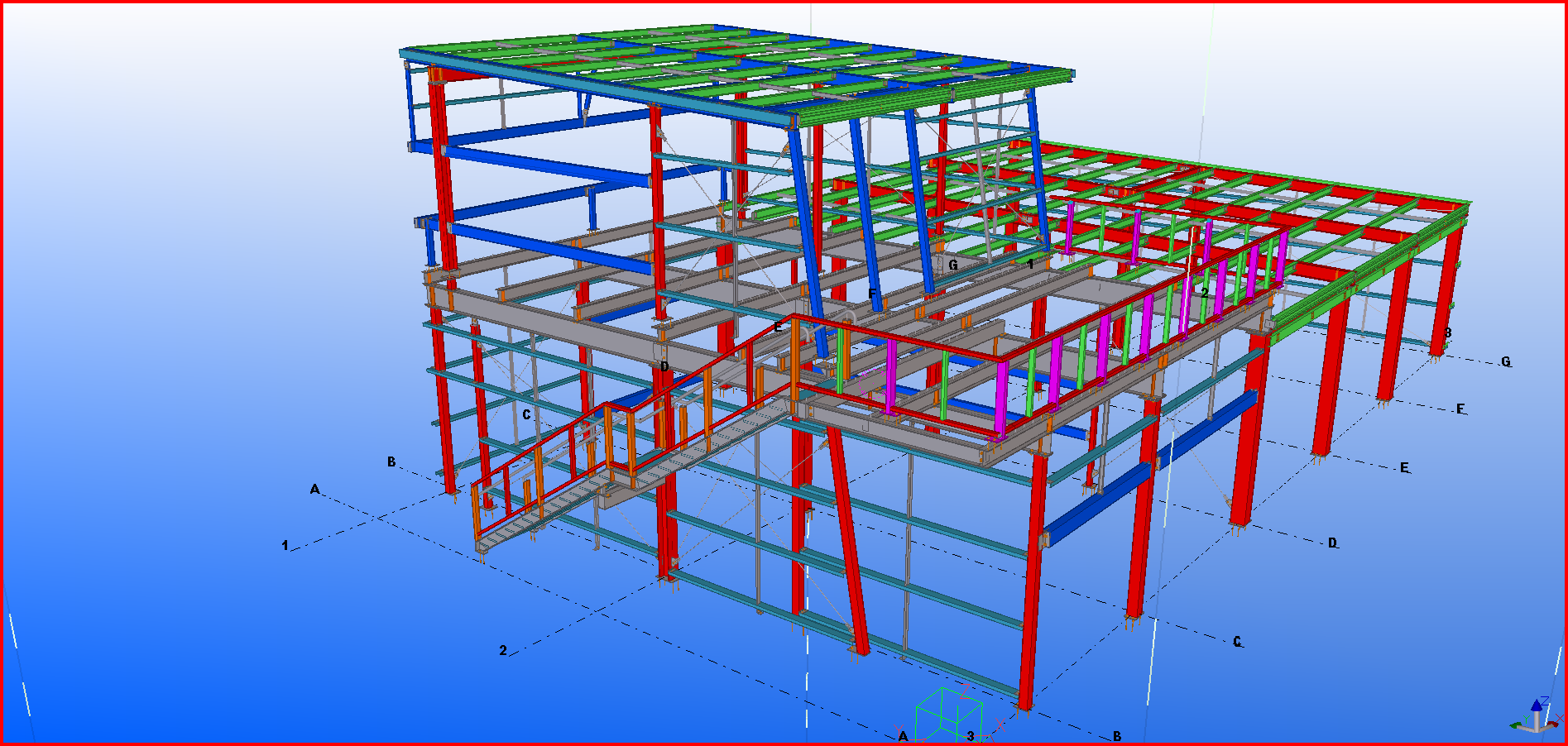Click grid label F at right gridline end
The image size is (1568, 746).
[1460, 409]
